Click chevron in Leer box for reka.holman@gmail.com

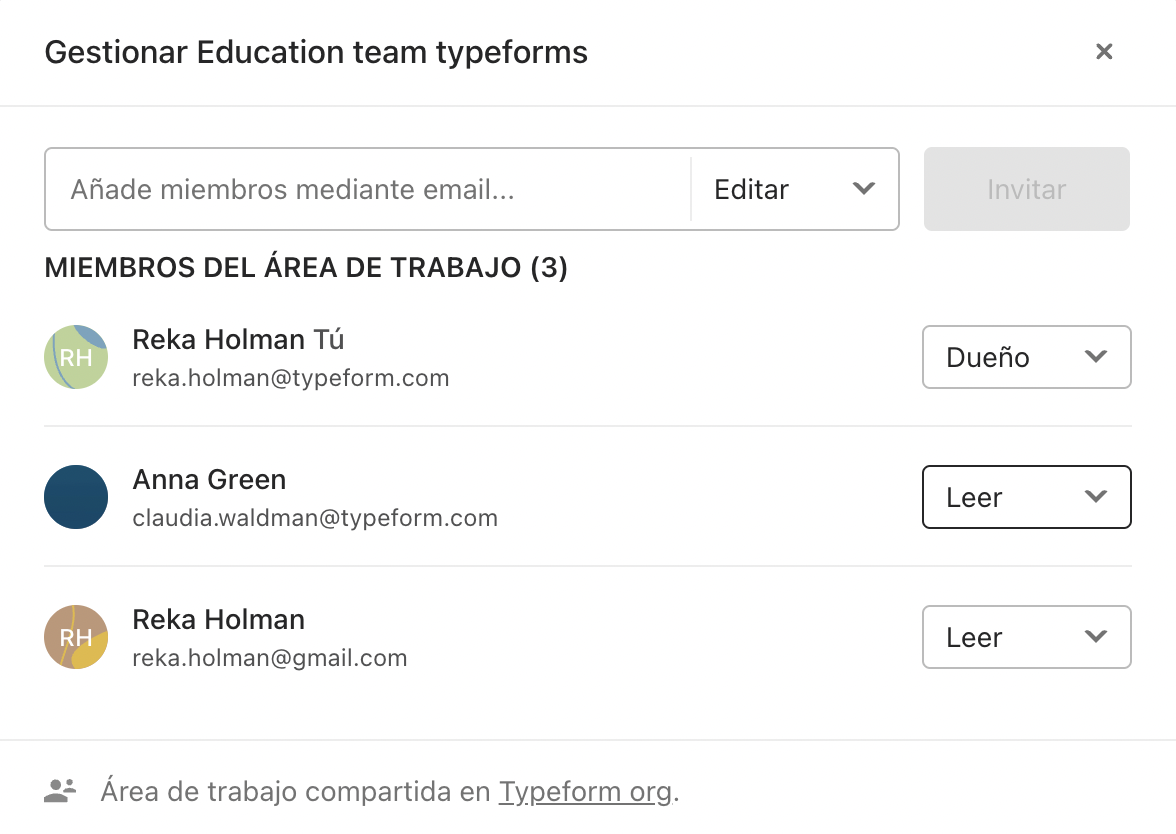point(1096,637)
